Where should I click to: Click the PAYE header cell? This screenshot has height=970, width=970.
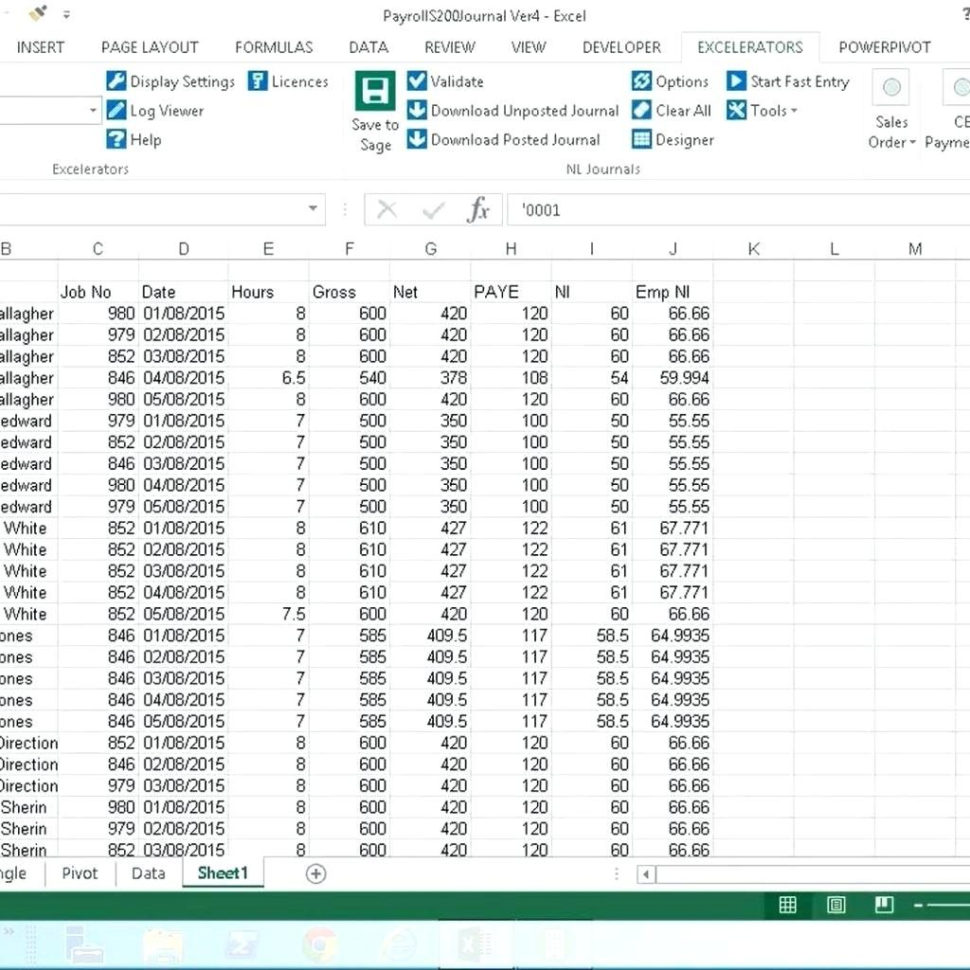coord(511,291)
